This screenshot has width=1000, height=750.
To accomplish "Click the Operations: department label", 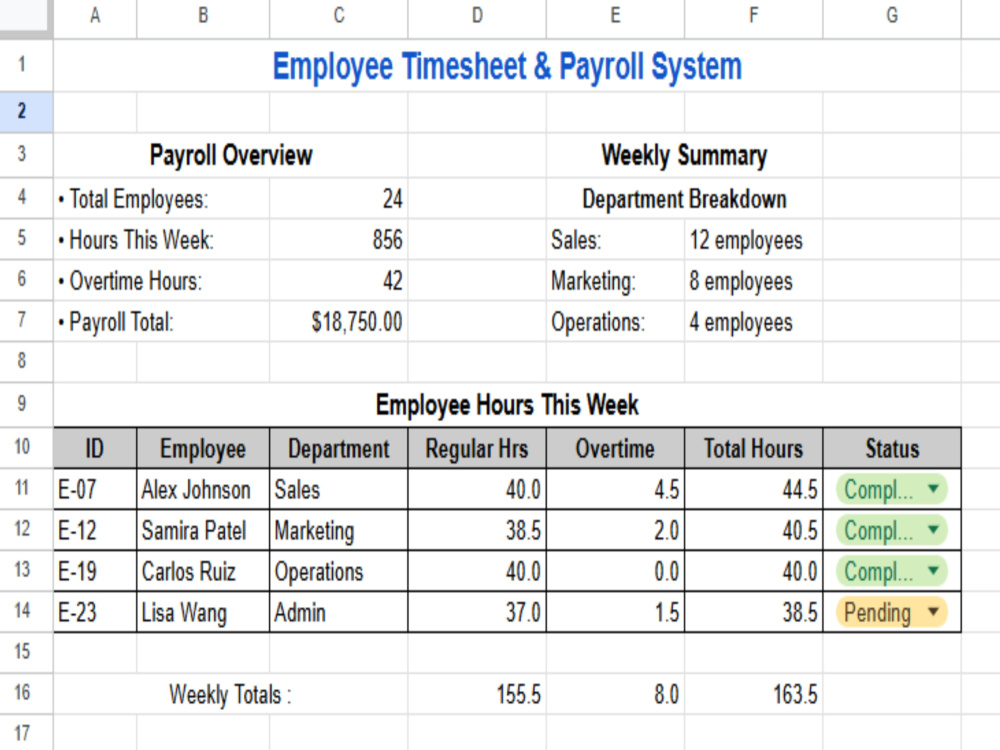I will [x=598, y=321].
